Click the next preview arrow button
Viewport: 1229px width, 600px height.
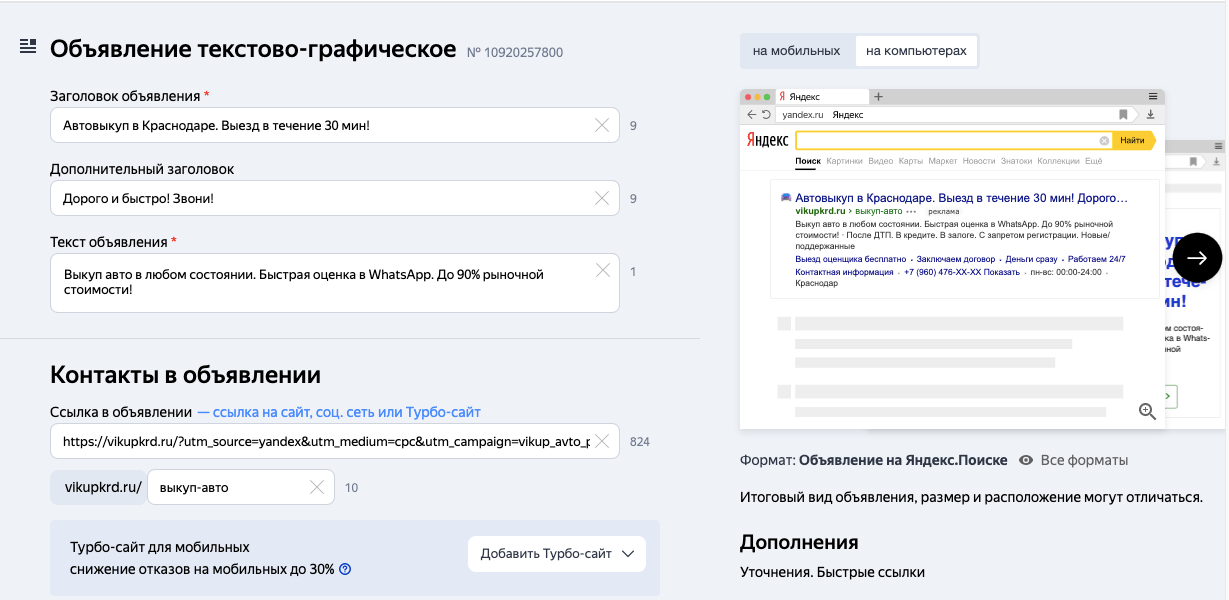[1197, 258]
